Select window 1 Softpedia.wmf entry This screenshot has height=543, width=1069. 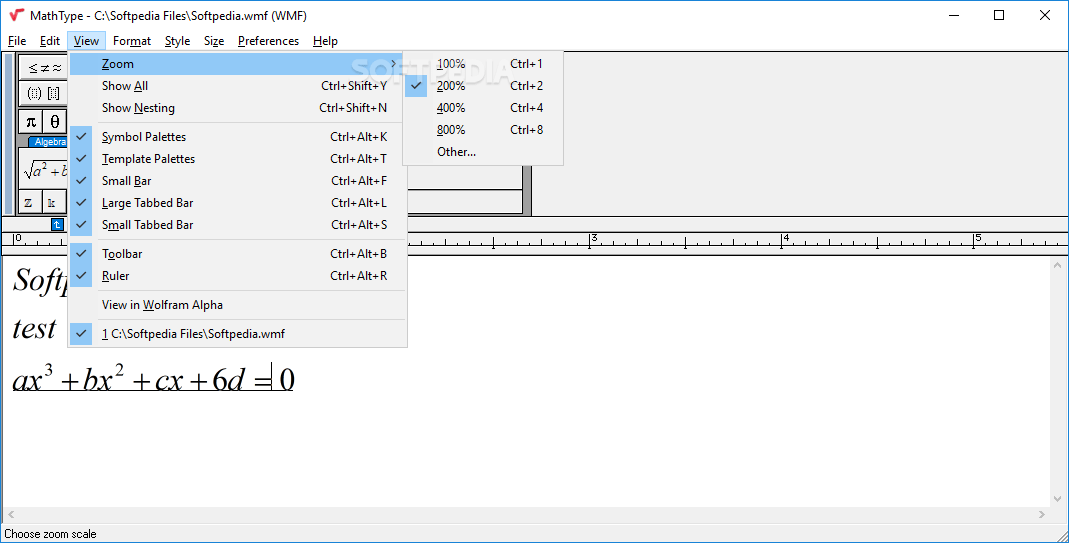[x=239, y=334]
